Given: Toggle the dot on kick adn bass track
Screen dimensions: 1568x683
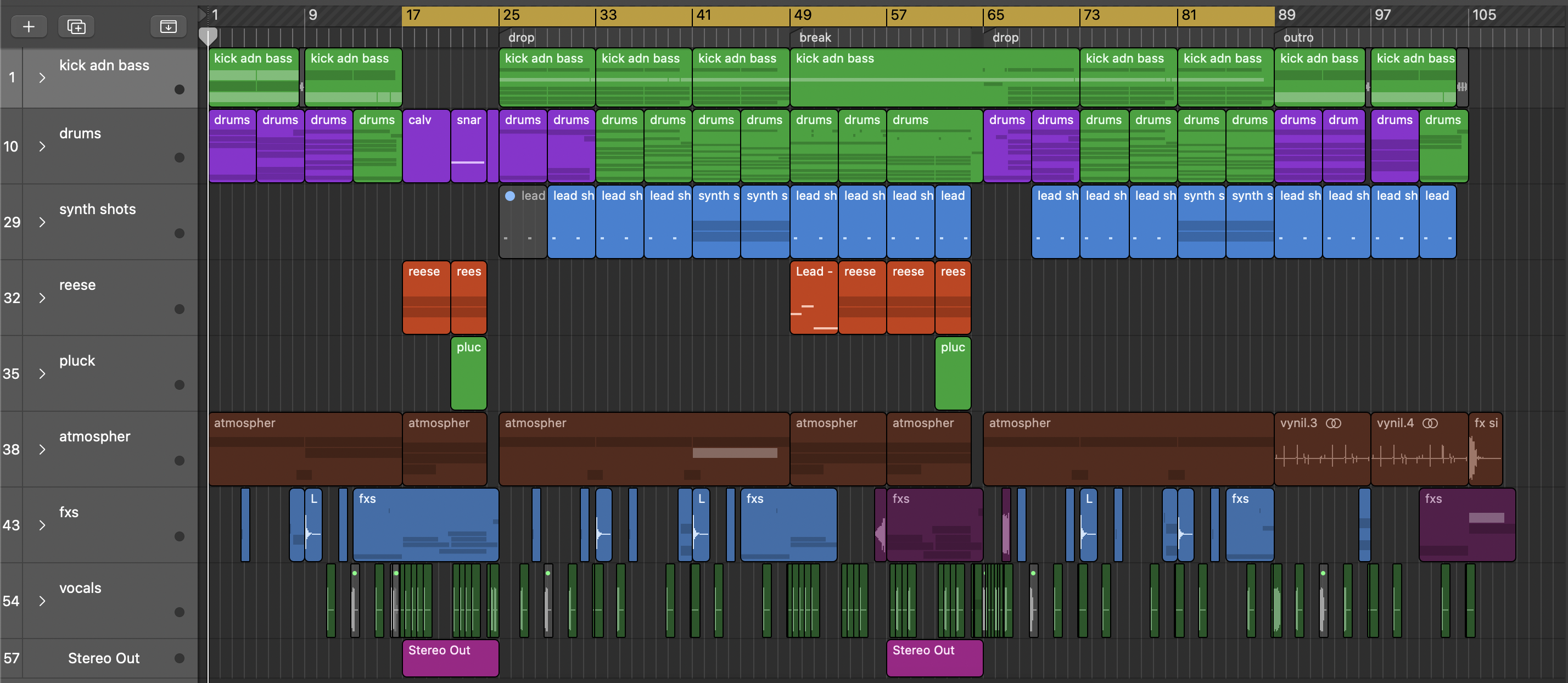Looking at the screenshot, I should [x=180, y=89].
